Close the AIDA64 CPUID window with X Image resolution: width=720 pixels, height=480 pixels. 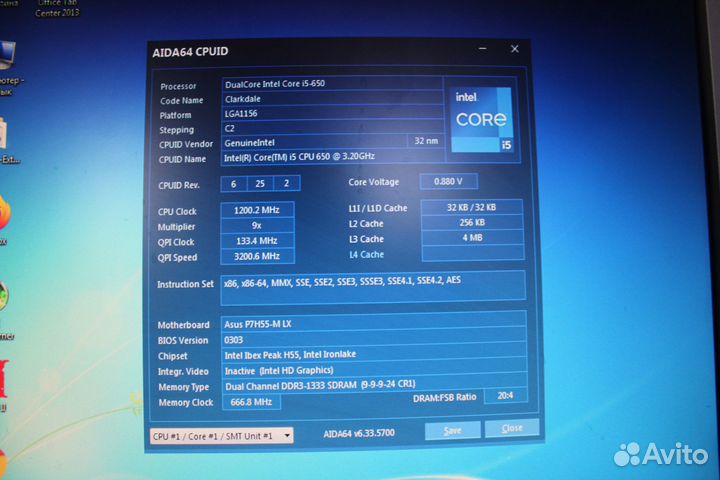pos(515,48)
